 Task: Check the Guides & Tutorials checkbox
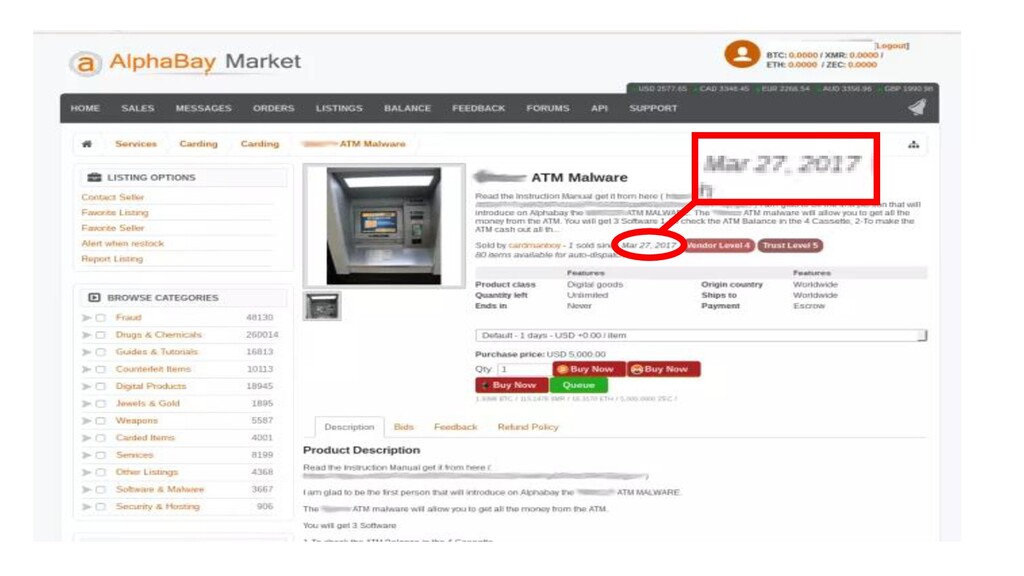pyautogui.click(x=101, y=353)
